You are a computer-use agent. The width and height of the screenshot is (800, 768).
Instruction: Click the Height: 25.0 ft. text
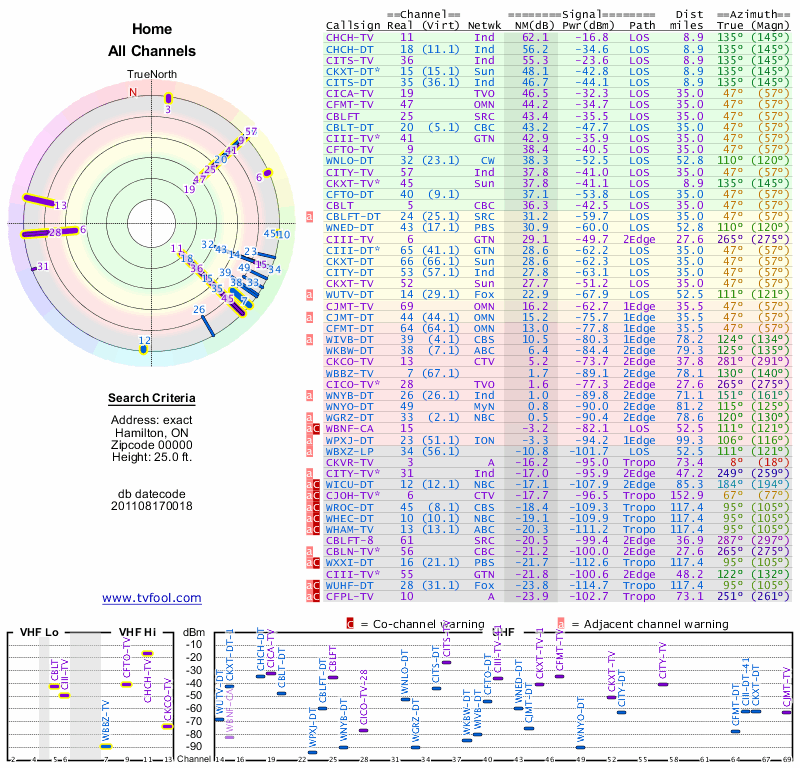click(x=152, y=457)
